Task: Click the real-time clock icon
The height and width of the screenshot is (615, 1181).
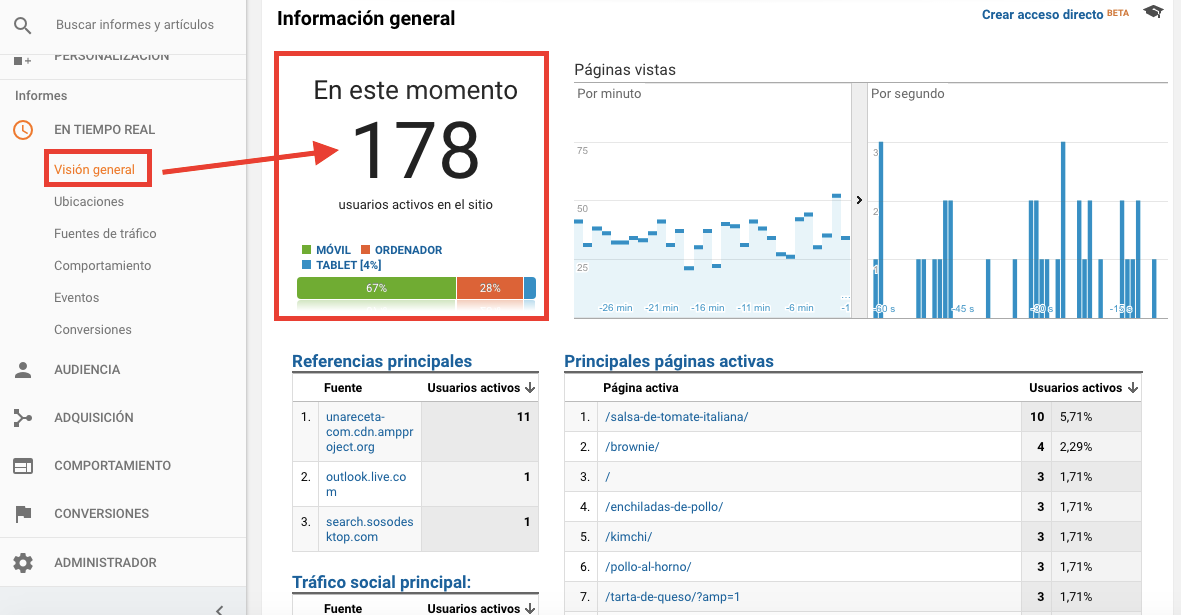Action: [23, 130]
